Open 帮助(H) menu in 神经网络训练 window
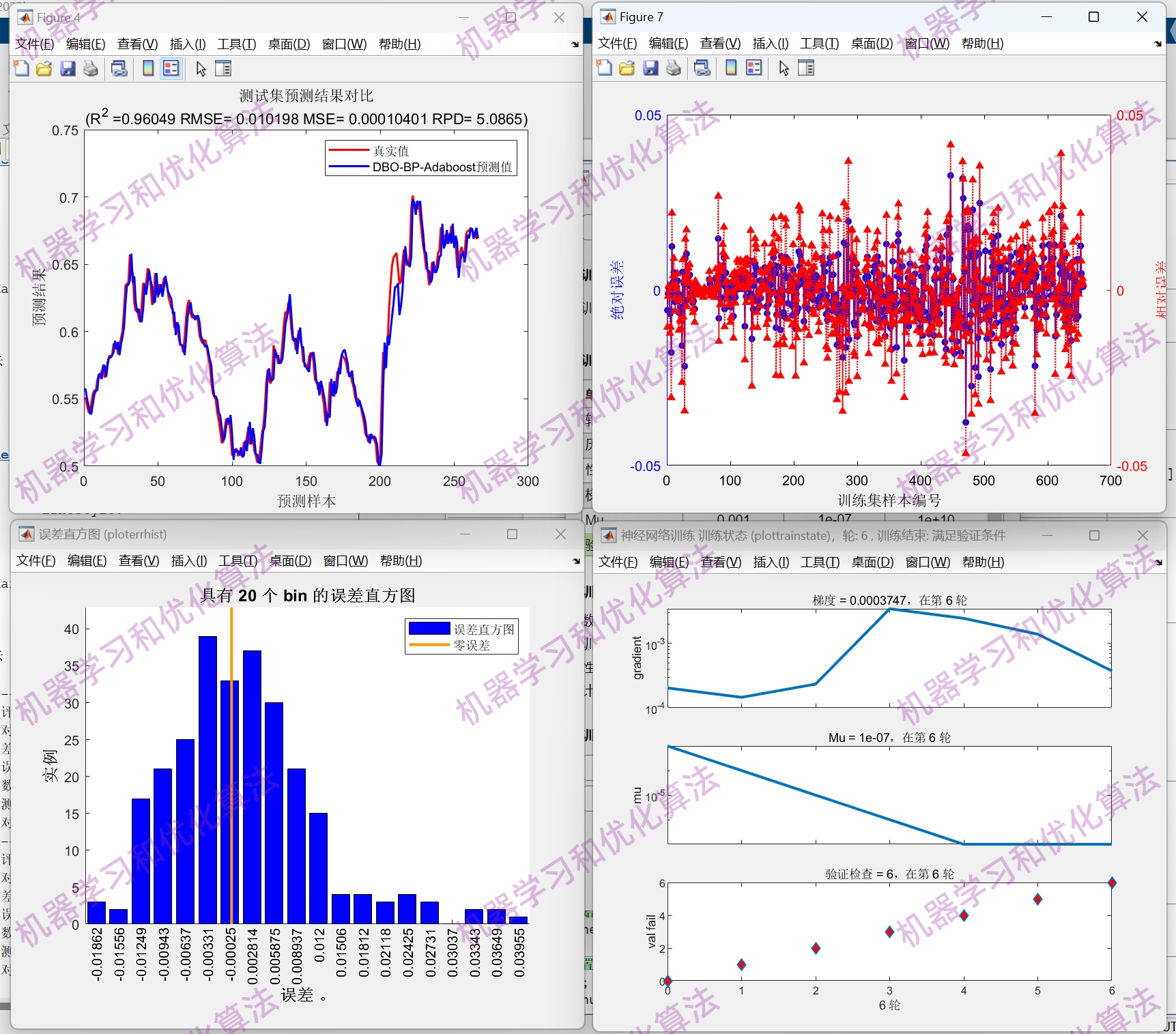1176x1034 pixels. point(984,562)
